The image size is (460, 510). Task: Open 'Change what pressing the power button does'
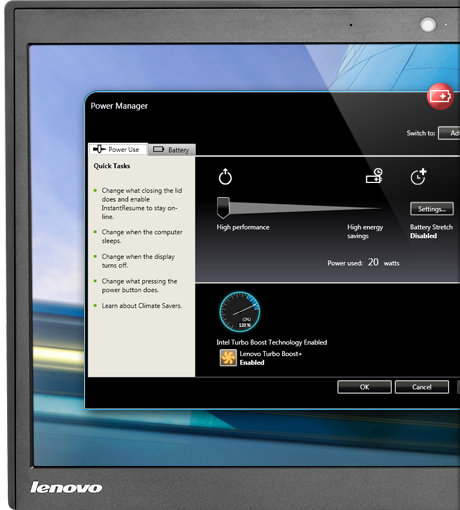[x=139, y=285]
